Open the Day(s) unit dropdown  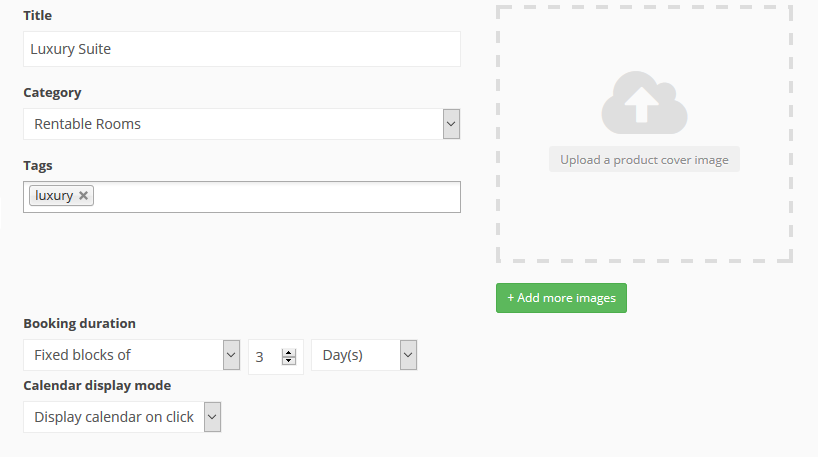364,355
